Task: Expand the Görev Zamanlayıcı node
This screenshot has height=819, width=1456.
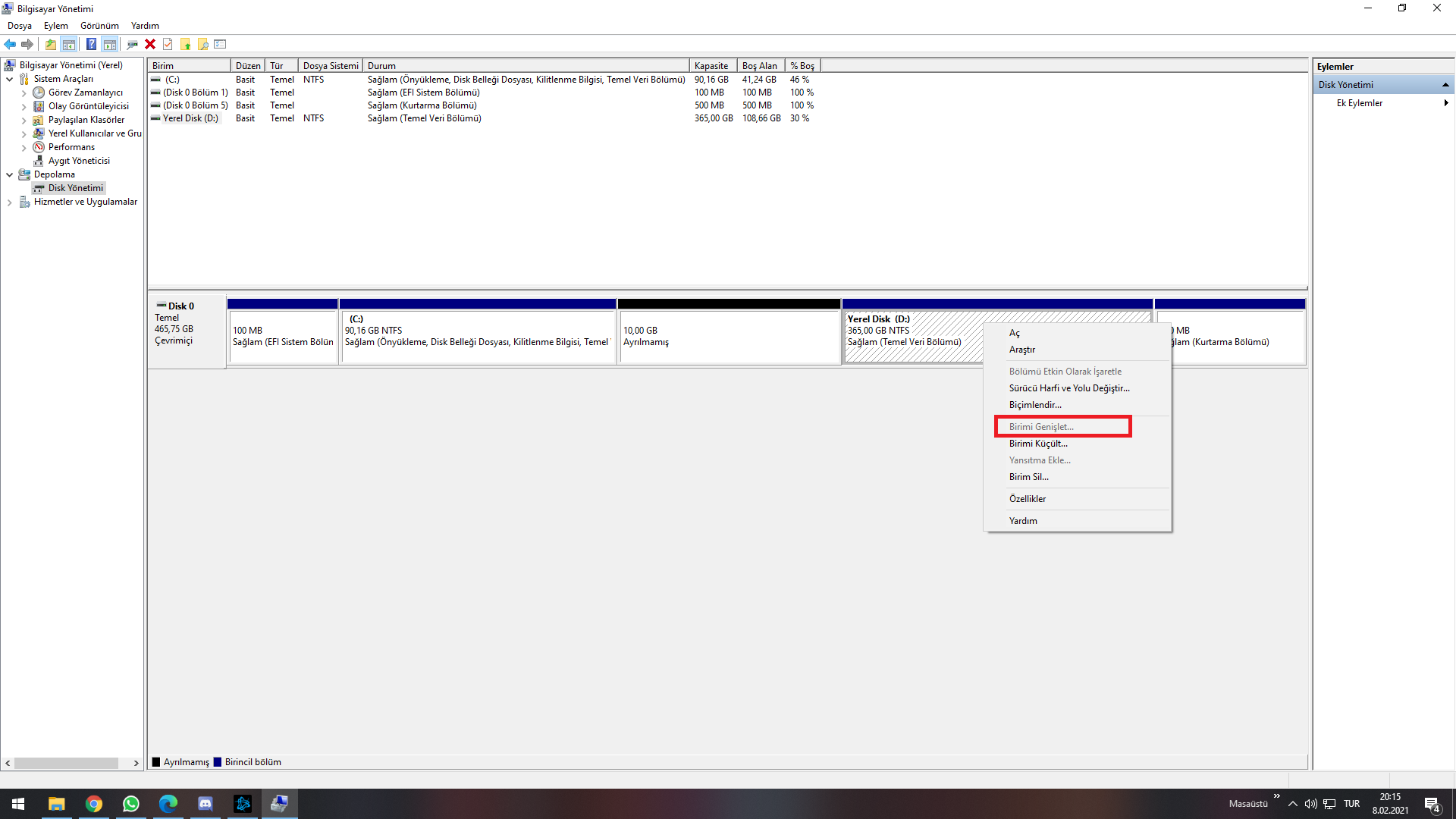Action: (24, 93)
